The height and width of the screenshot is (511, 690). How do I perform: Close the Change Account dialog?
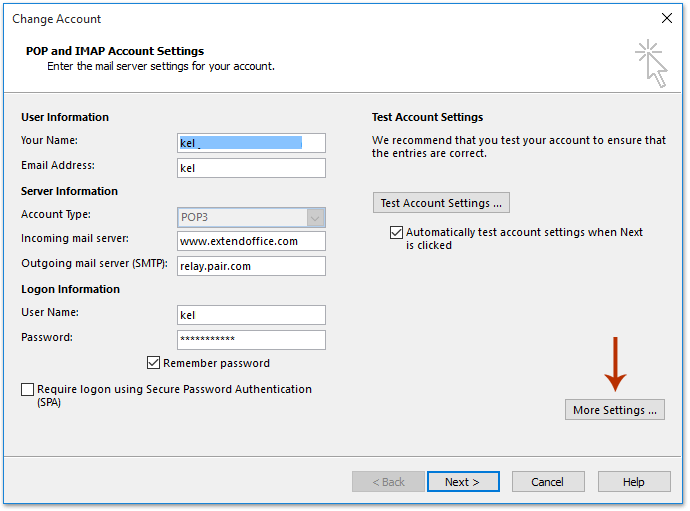click(x=667, y=18)
